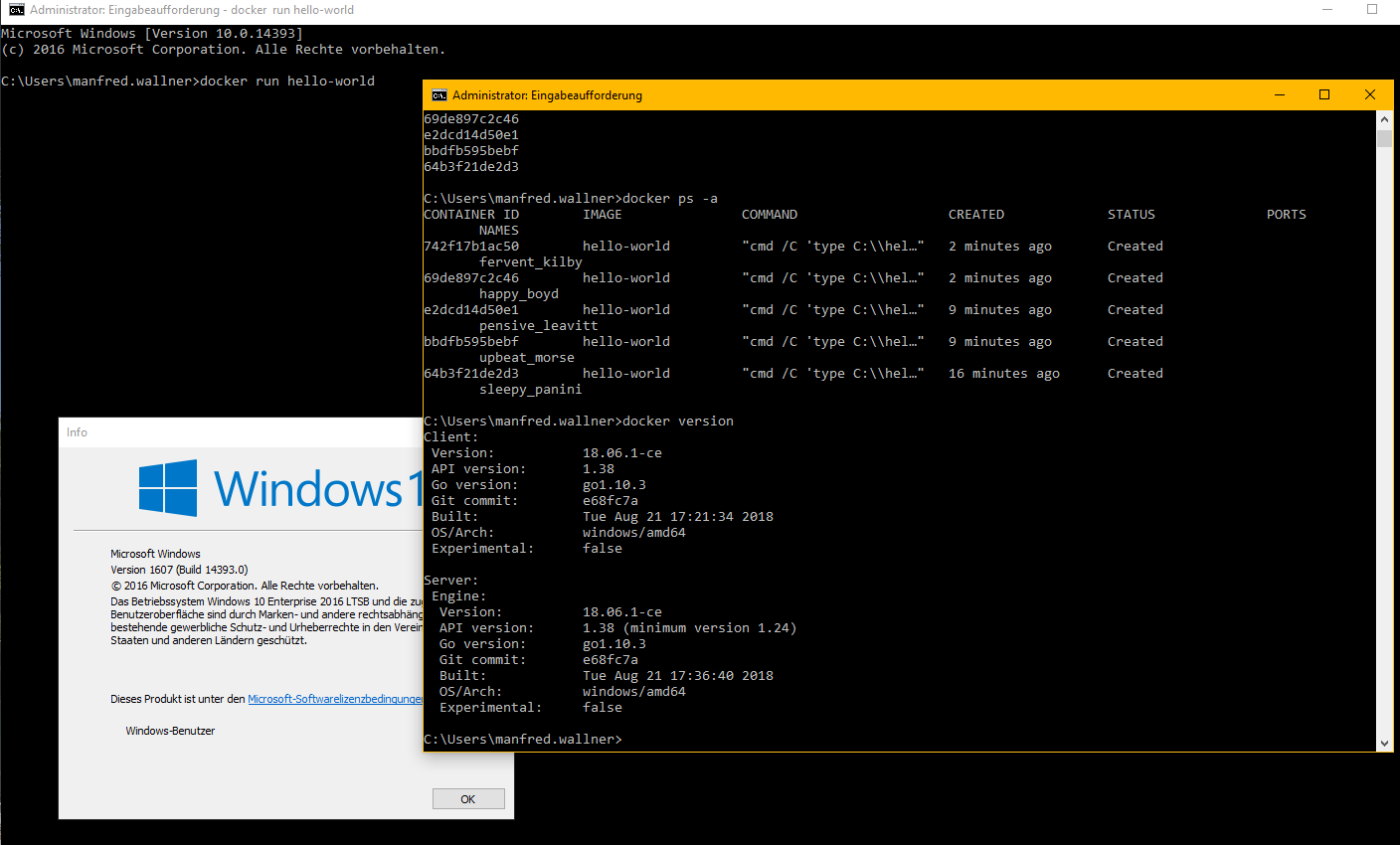Click '1.38 (minimum version 1.24)' API version value
This screenshot has width=1400, height=845.
[x=690, y=628]
